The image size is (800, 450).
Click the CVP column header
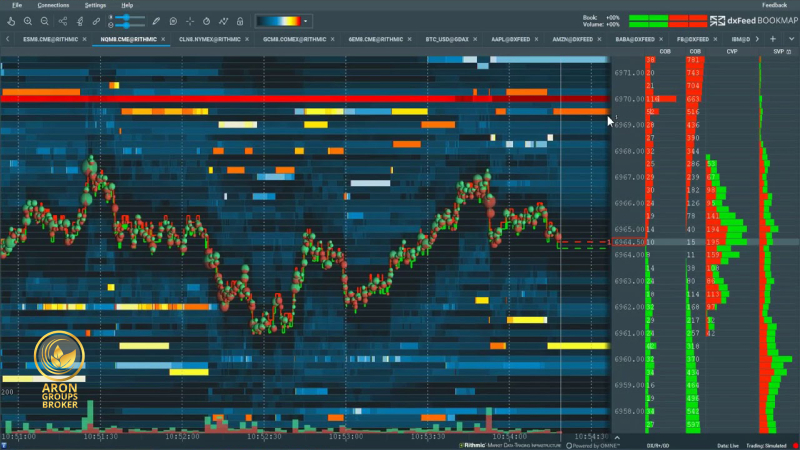point(732,52)
